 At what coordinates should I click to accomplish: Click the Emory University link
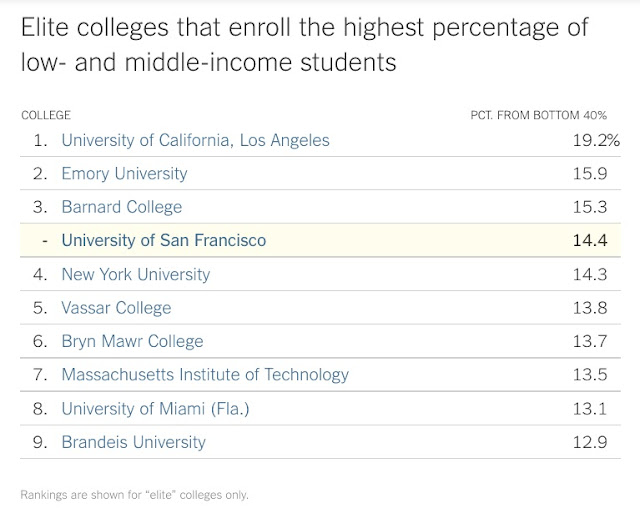pos(124,173)
